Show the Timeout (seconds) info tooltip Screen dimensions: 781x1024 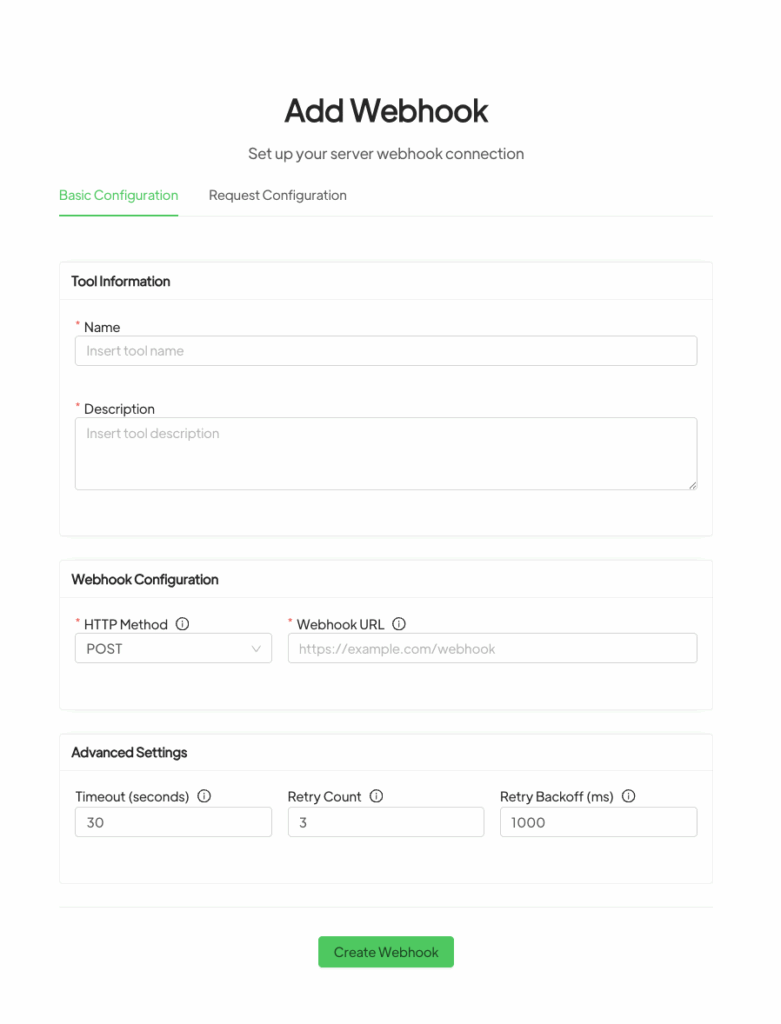204,797
